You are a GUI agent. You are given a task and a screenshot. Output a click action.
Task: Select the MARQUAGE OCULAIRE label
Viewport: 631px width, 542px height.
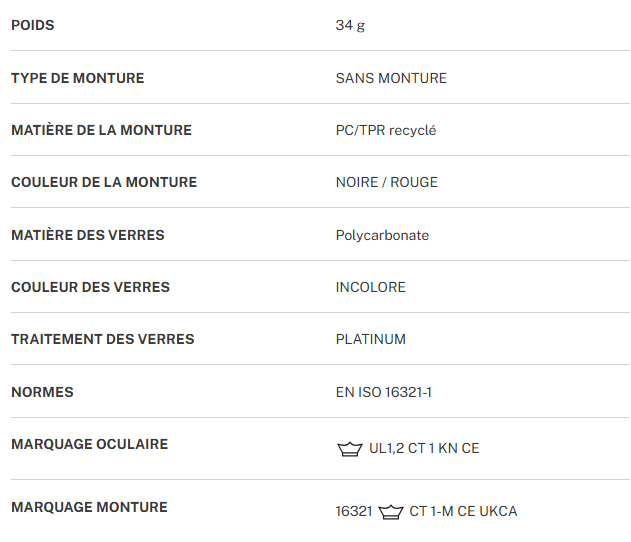tap(89, 444)
